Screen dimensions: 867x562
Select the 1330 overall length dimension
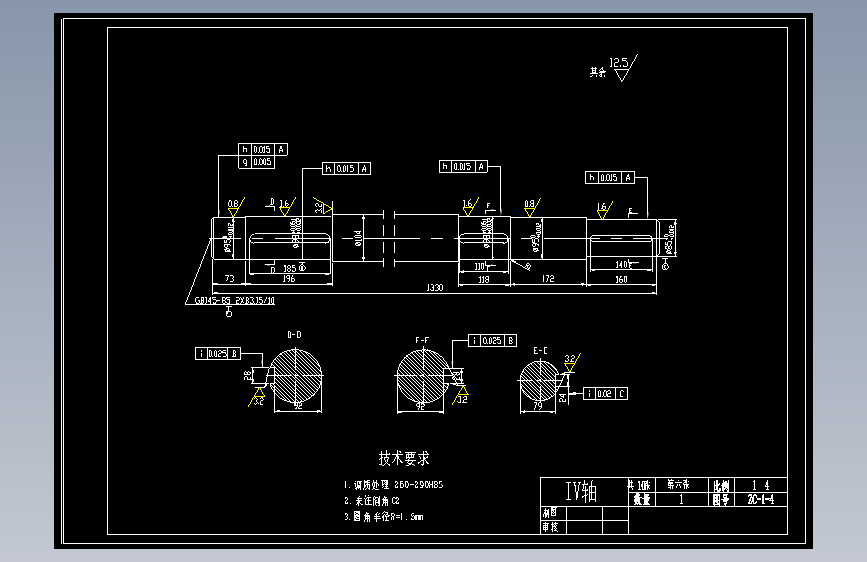[435, 288]
